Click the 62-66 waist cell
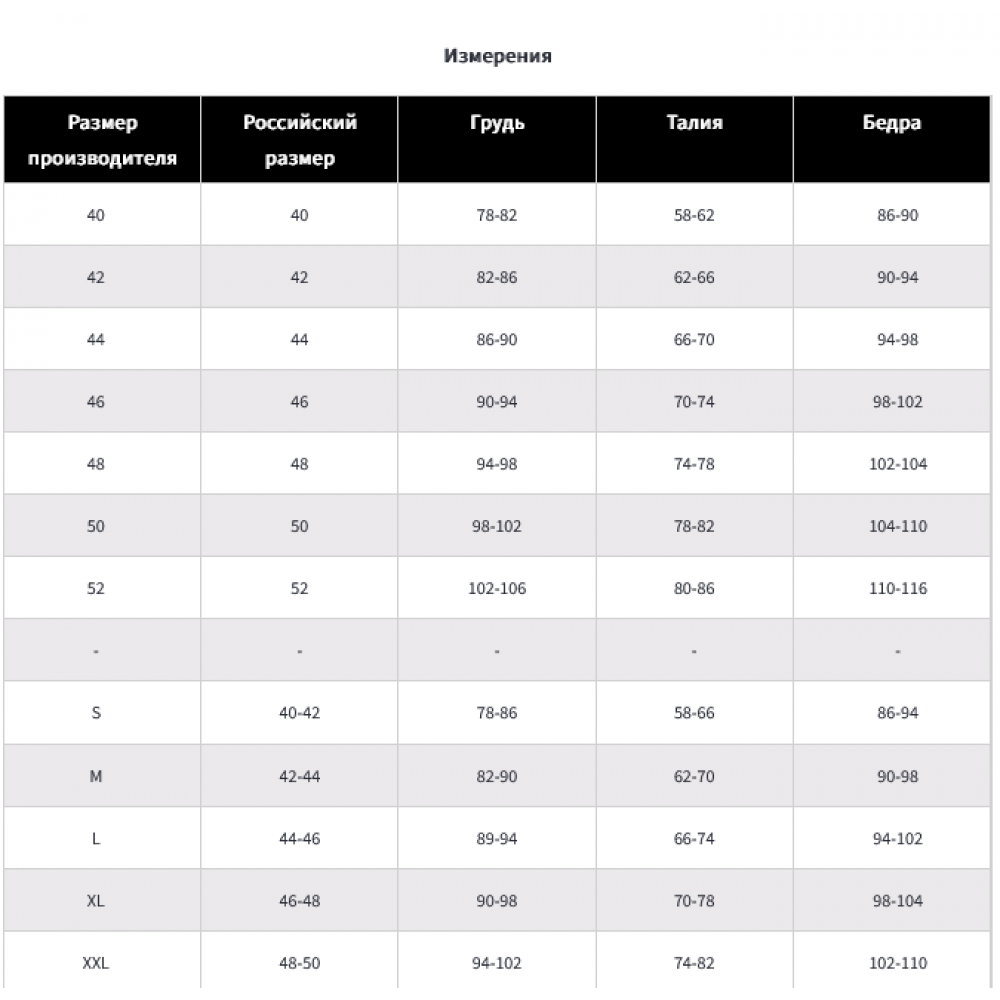Screen dimensions: 1000x1000 point(695,277)
